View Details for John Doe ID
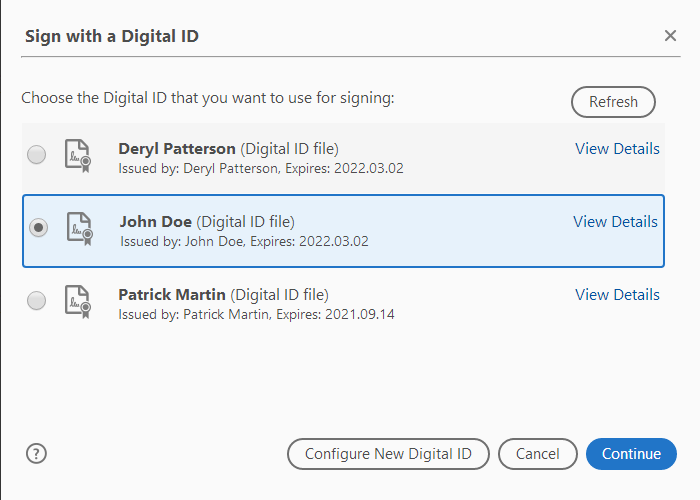Viewport: 700px width, 500px height. (615, 222)
